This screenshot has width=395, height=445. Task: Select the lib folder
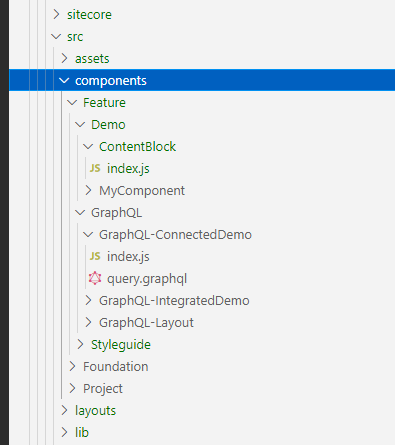pyautogui.click(x=82, y=433)
